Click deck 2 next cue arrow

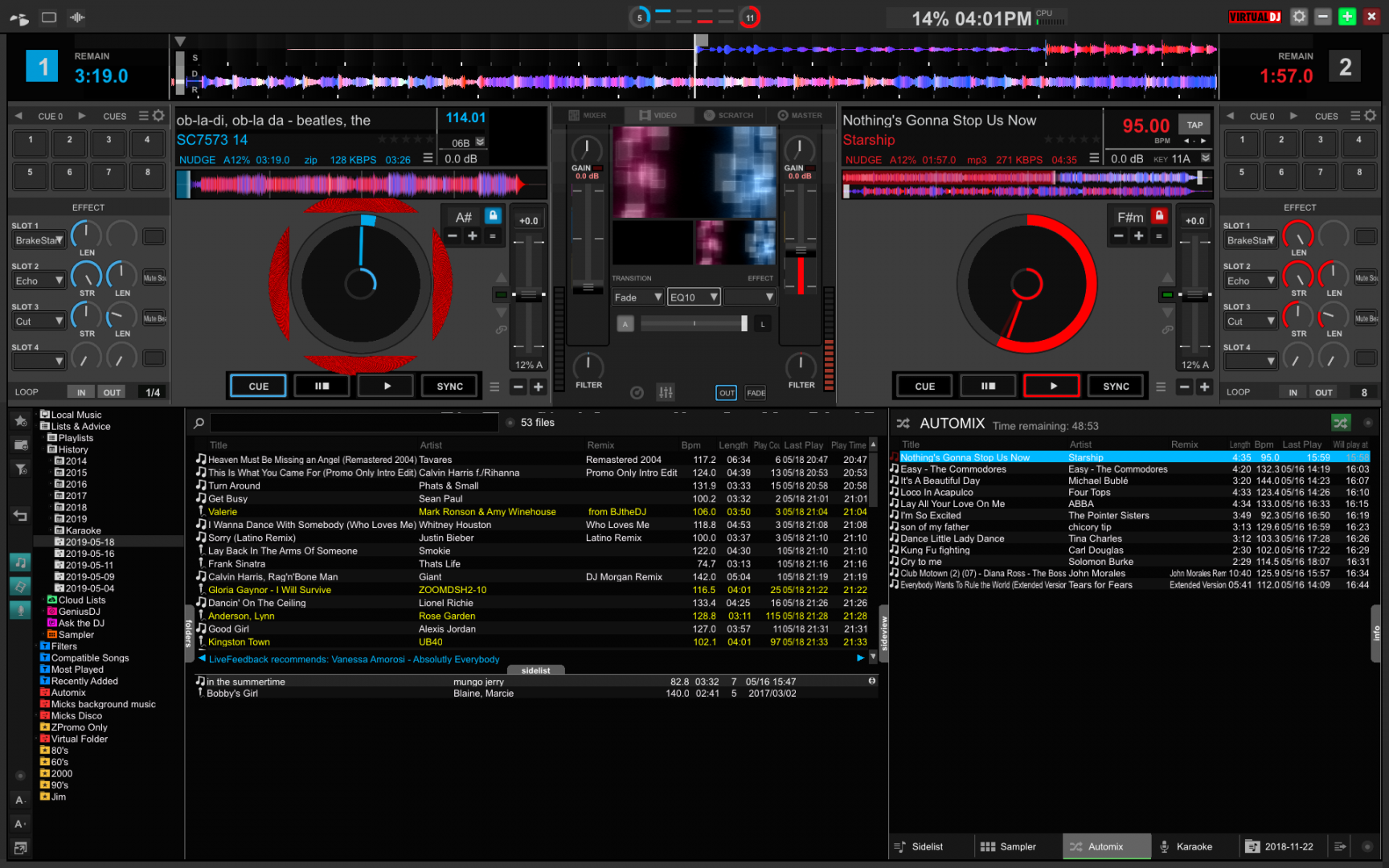(1293, 116)
